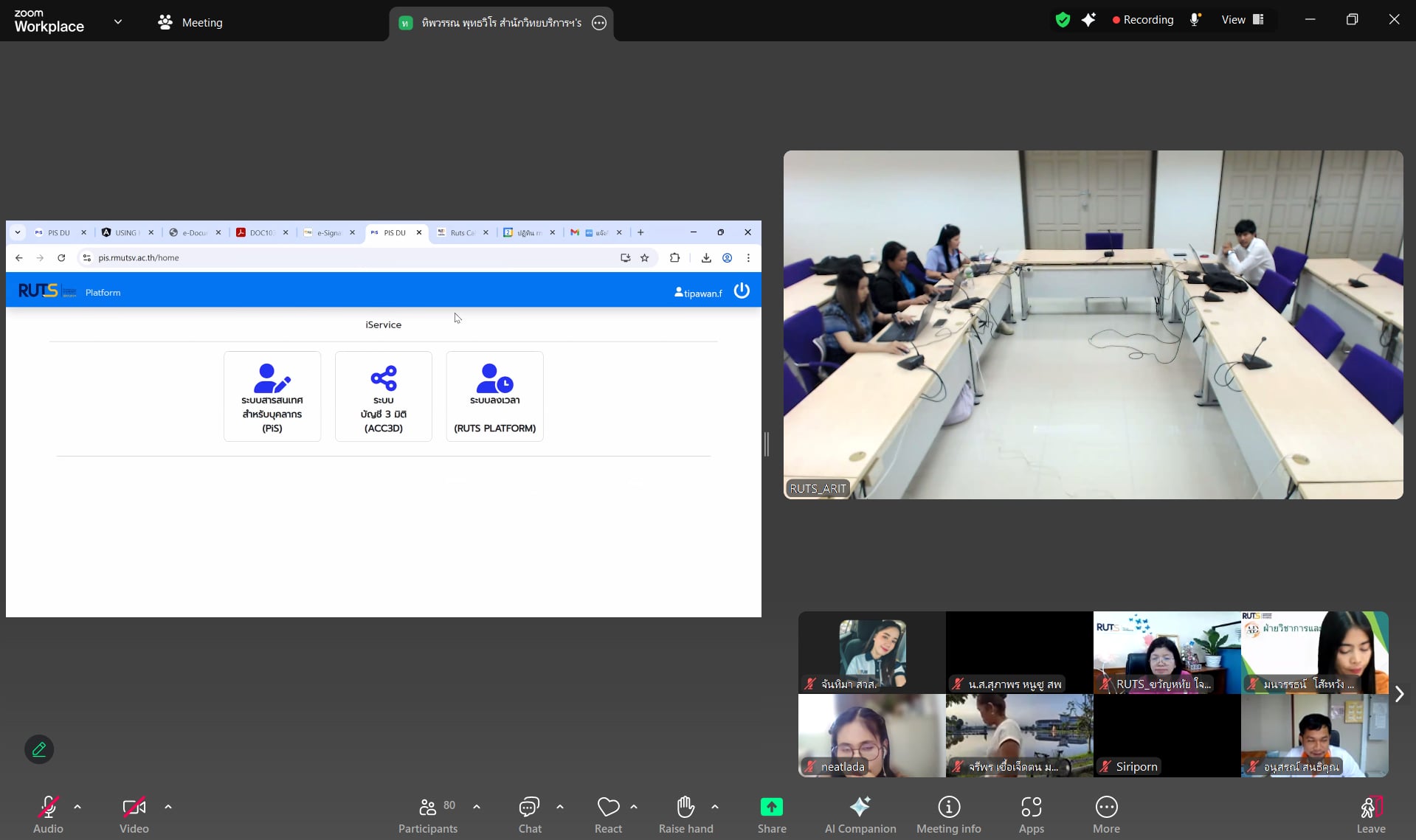Open the Participants list

point(428,808)
